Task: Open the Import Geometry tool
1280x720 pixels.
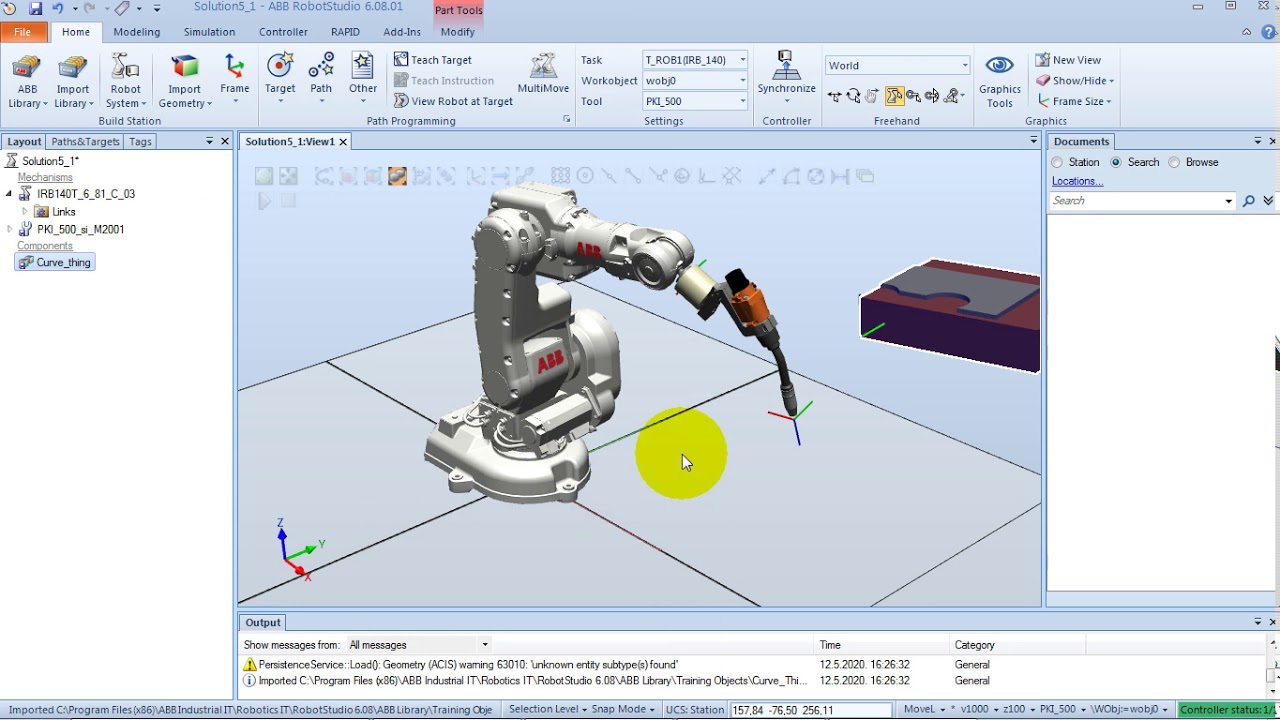Action: [184, 82]
